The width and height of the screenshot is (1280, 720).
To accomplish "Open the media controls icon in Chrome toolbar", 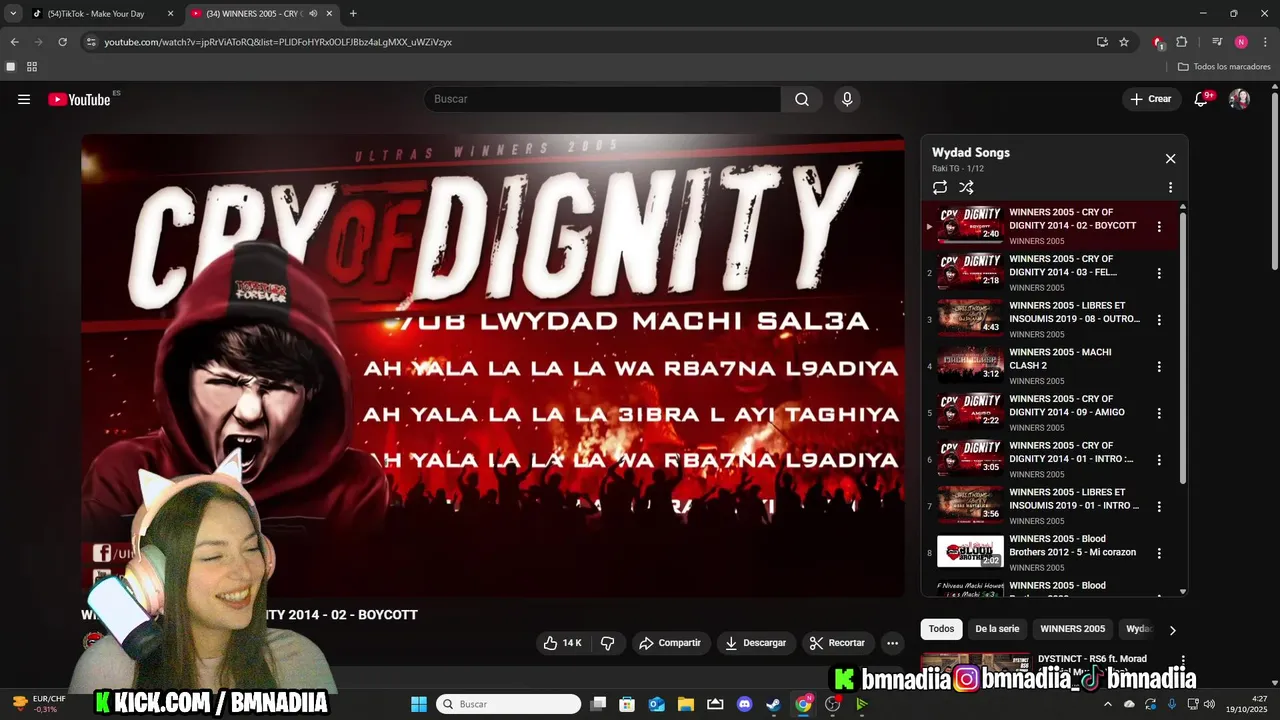I will (1216, 42).
